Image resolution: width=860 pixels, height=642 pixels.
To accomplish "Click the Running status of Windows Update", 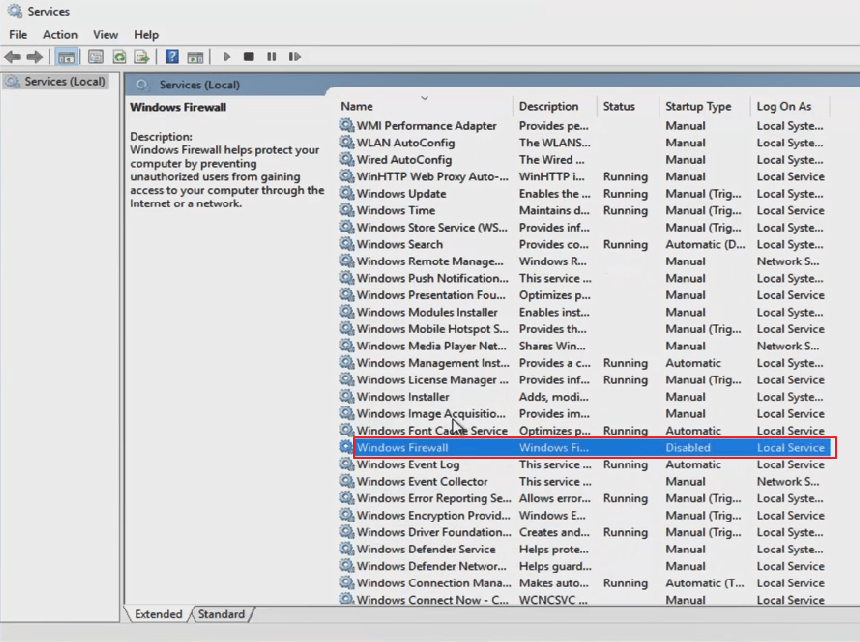I will coord(625,194).
